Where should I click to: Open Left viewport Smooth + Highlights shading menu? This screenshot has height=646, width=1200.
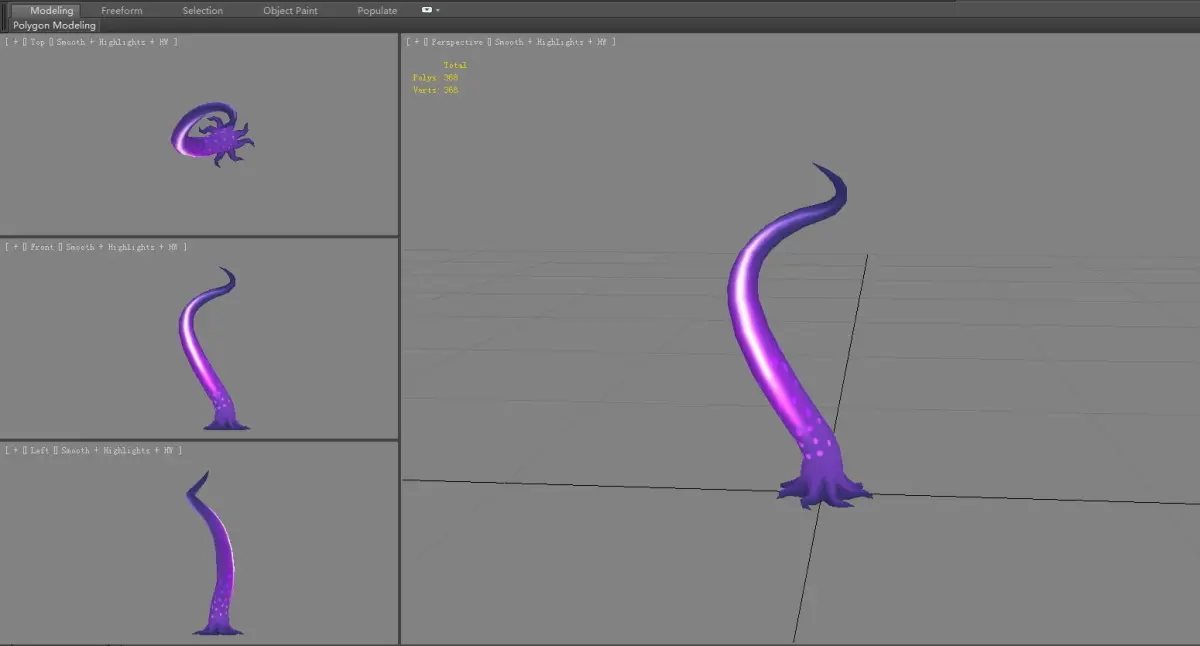point(117,451)
